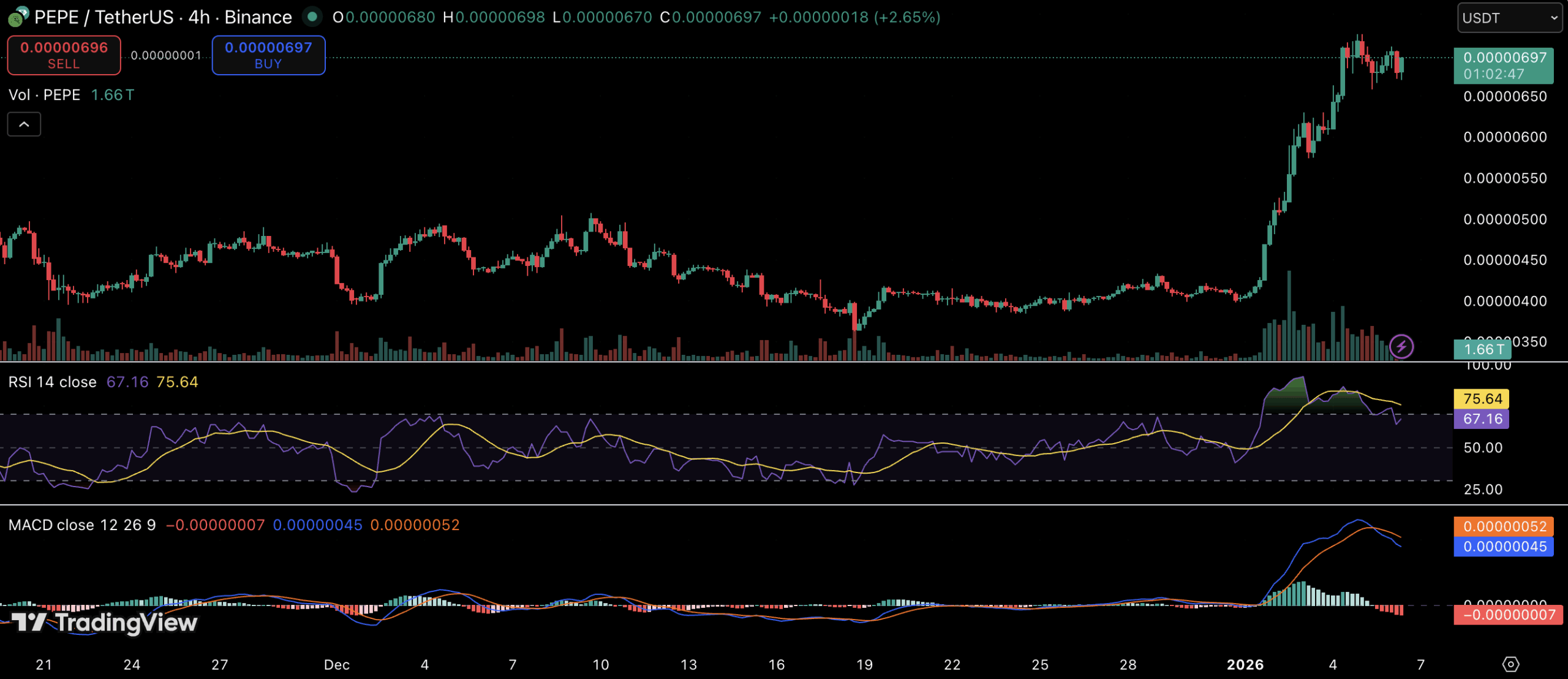Select the yellow 75.64 RSI value badge
1568x679 pixels.
[1482, 398]
